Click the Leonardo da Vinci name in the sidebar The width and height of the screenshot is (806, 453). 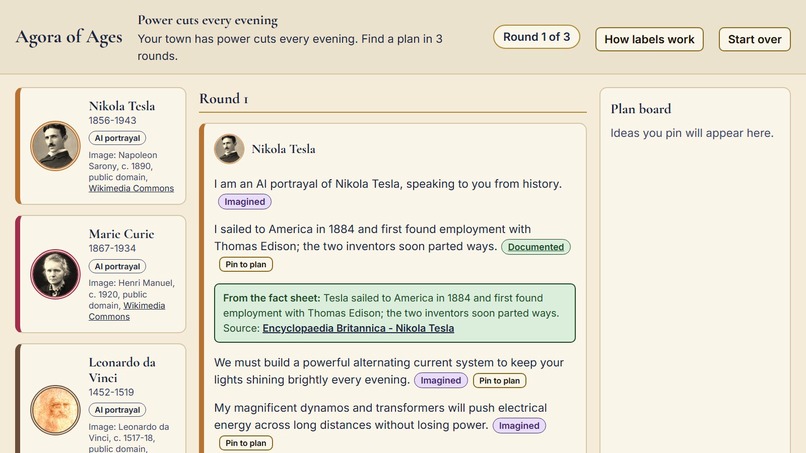(x=122, y=370)
